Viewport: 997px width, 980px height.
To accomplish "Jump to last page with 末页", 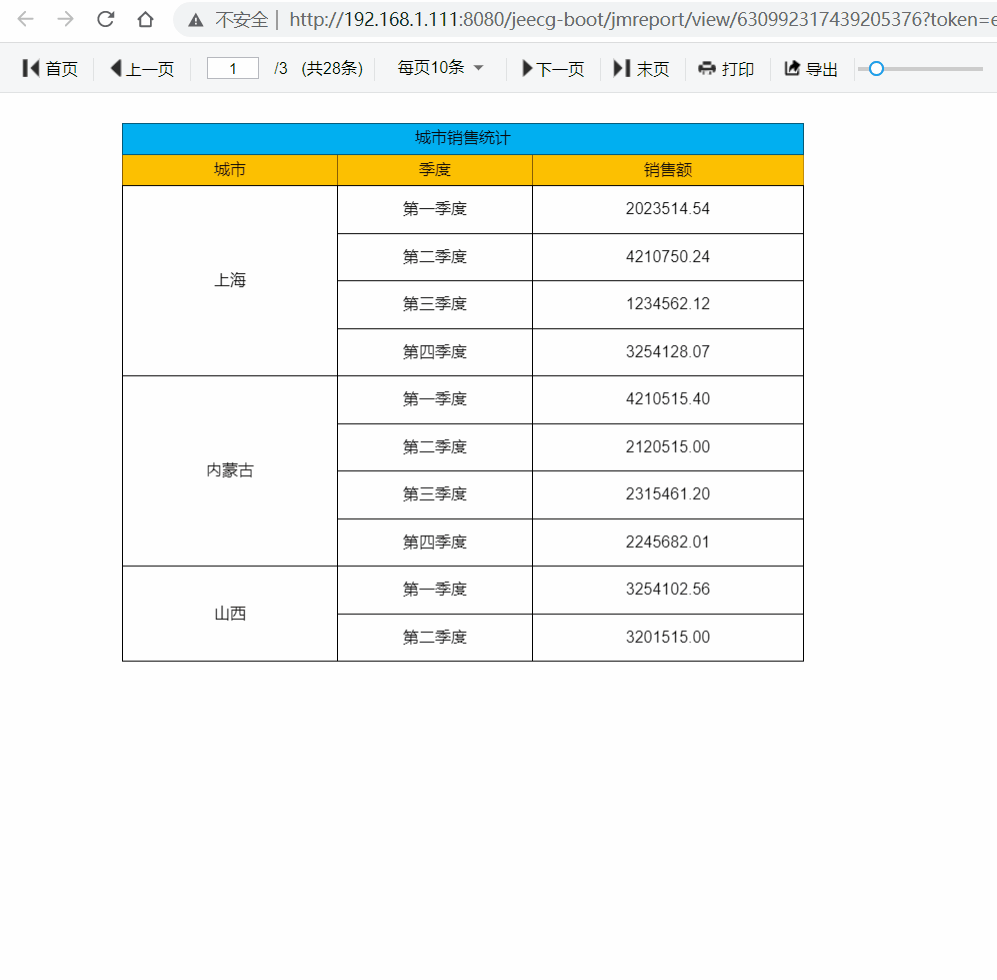I will [641, 69].
